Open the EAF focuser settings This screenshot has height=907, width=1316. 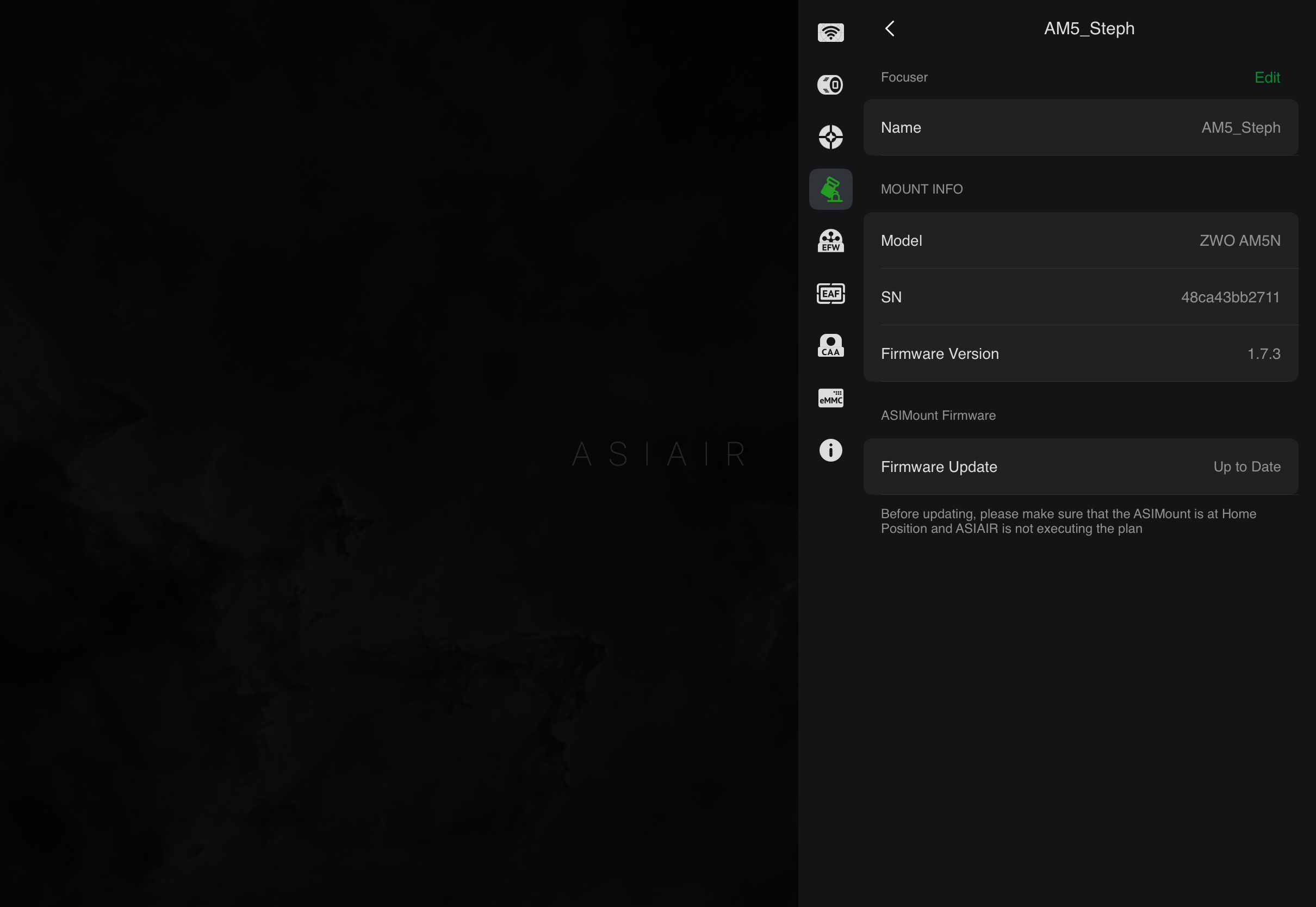[830, 294]
